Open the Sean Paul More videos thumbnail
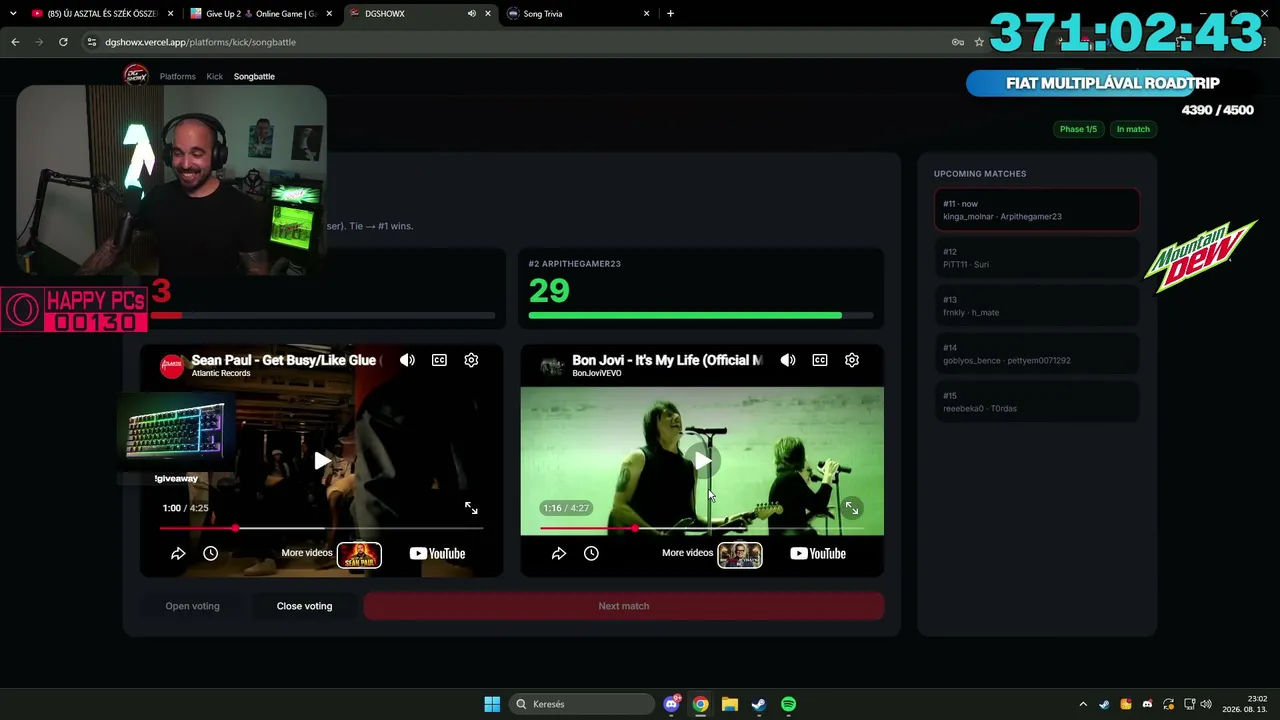 (x=359, y=554)
